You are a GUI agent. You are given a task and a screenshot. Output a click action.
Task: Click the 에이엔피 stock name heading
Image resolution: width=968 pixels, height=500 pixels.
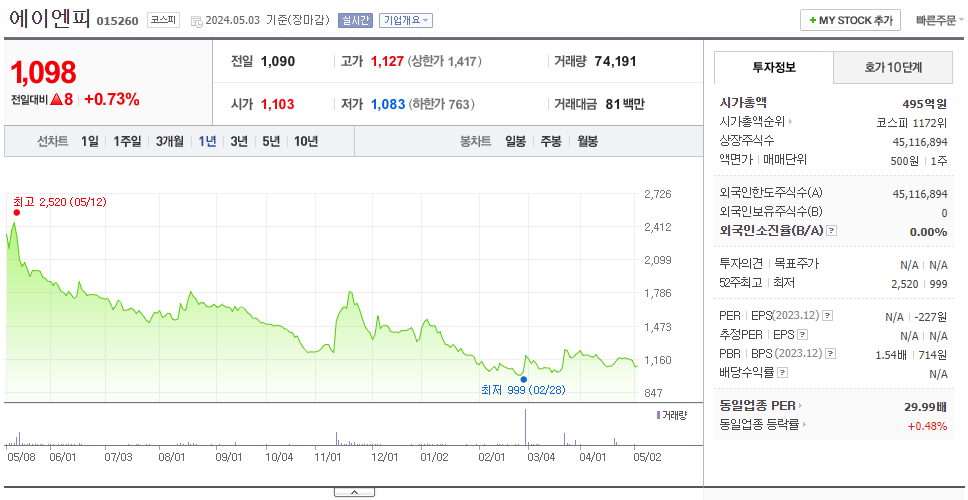tap(50, 20)
